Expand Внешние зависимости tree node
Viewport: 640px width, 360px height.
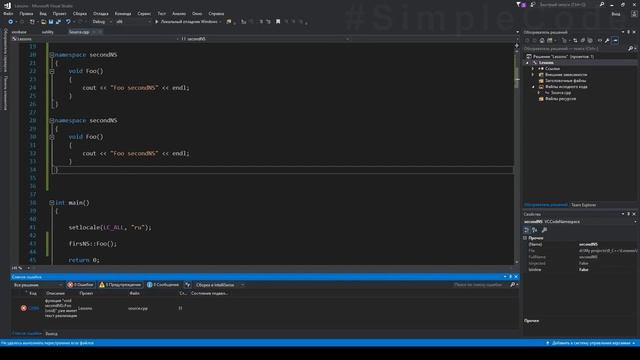[x=533, y=75]
